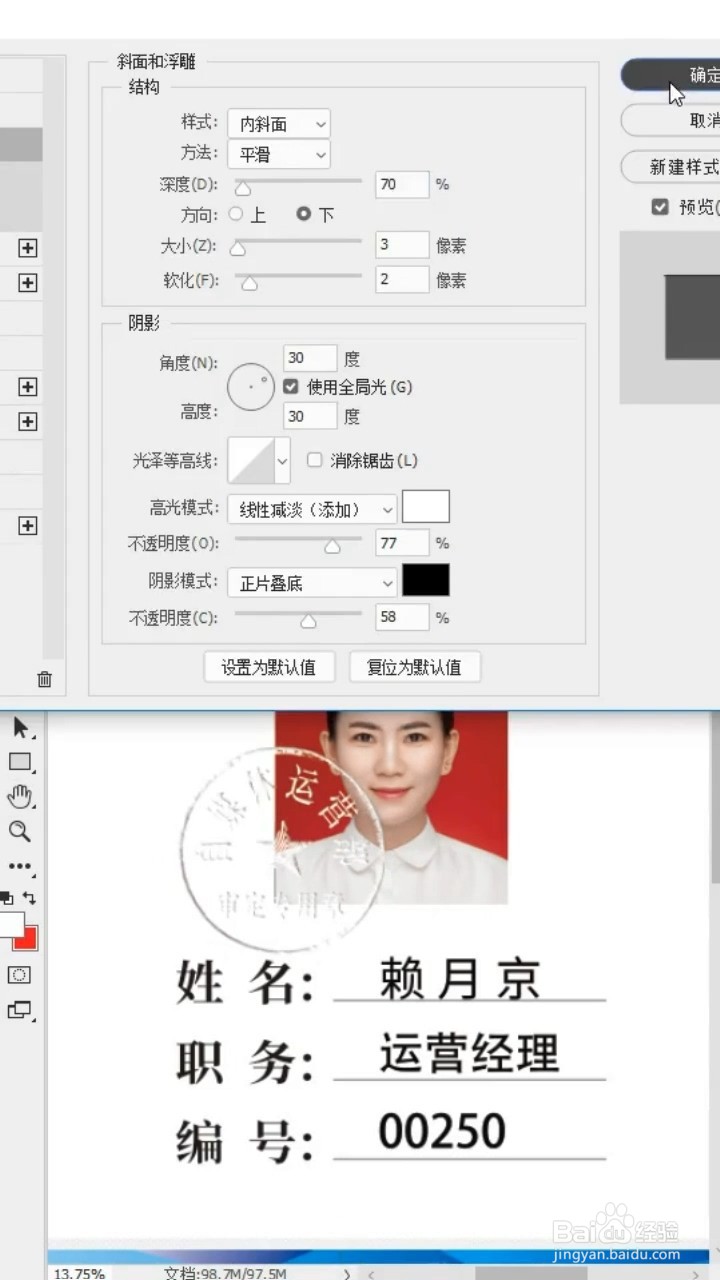Open the 方法 dropdown showing 平滑
Screen dimensions: 720x1280
coord(279,154)
